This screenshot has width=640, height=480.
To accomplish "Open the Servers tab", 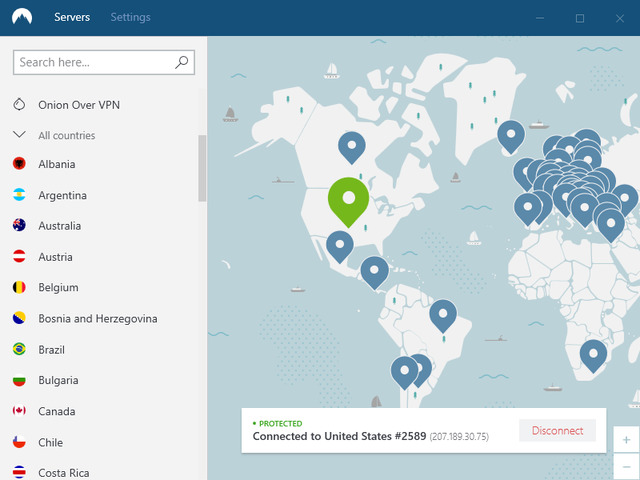I will 72,17.
